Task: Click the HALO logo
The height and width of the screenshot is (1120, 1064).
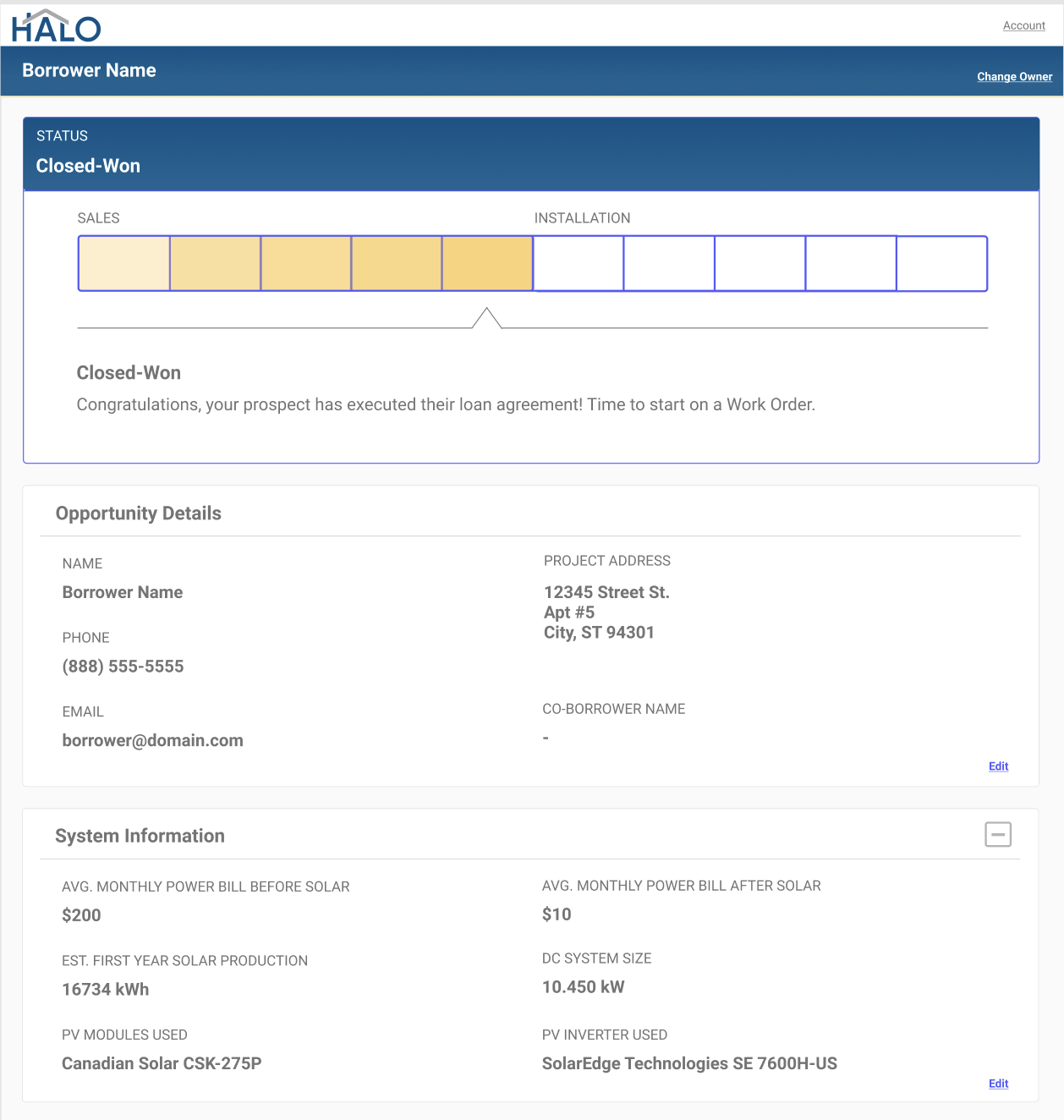Action: pyautogui.click(x=56, y=26)
